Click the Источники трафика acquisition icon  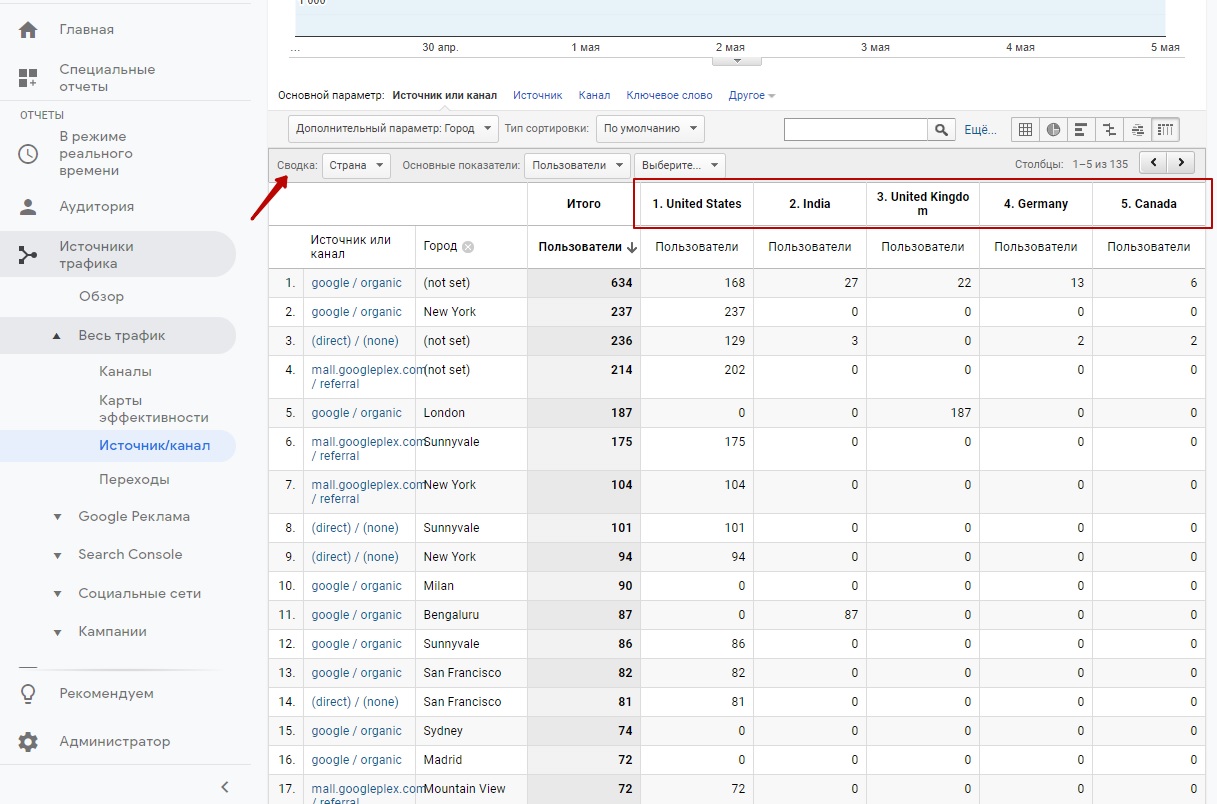tap(28, 255)
